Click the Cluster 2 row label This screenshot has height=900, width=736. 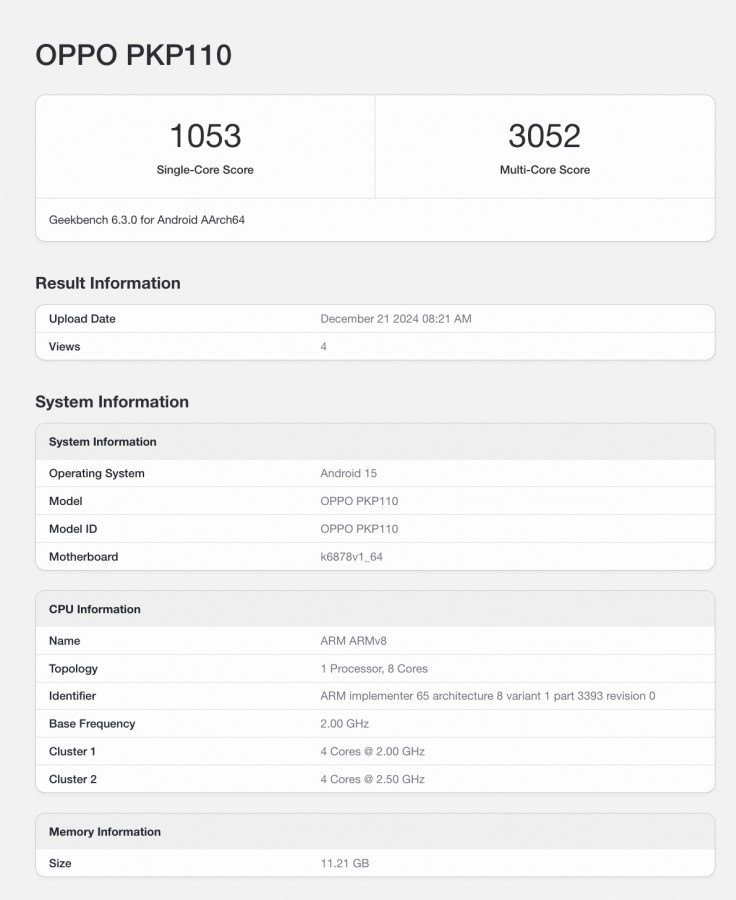[73, 779]
